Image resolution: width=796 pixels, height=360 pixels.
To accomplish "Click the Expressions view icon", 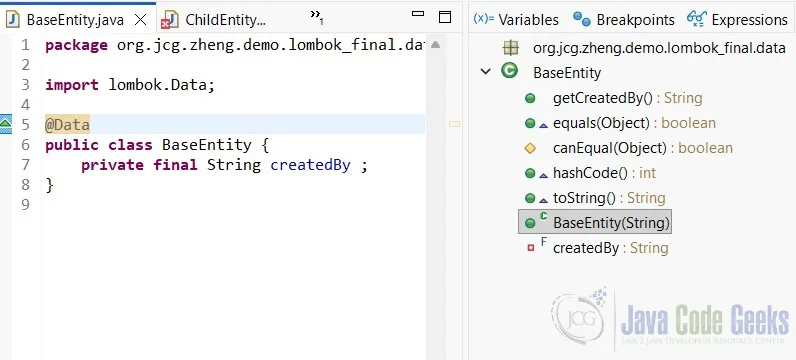I will coord(697,19).
